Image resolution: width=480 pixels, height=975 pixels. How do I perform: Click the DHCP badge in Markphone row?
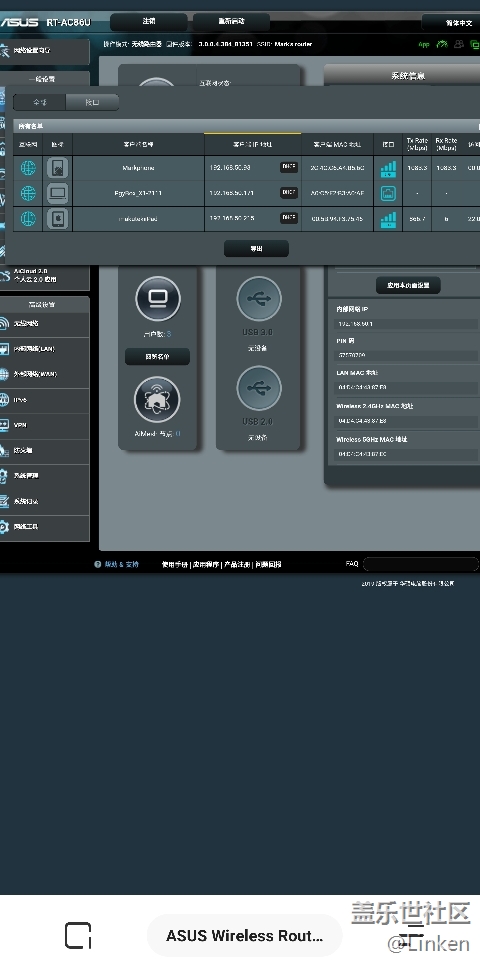pyautogui.click(x=289, y=167)
